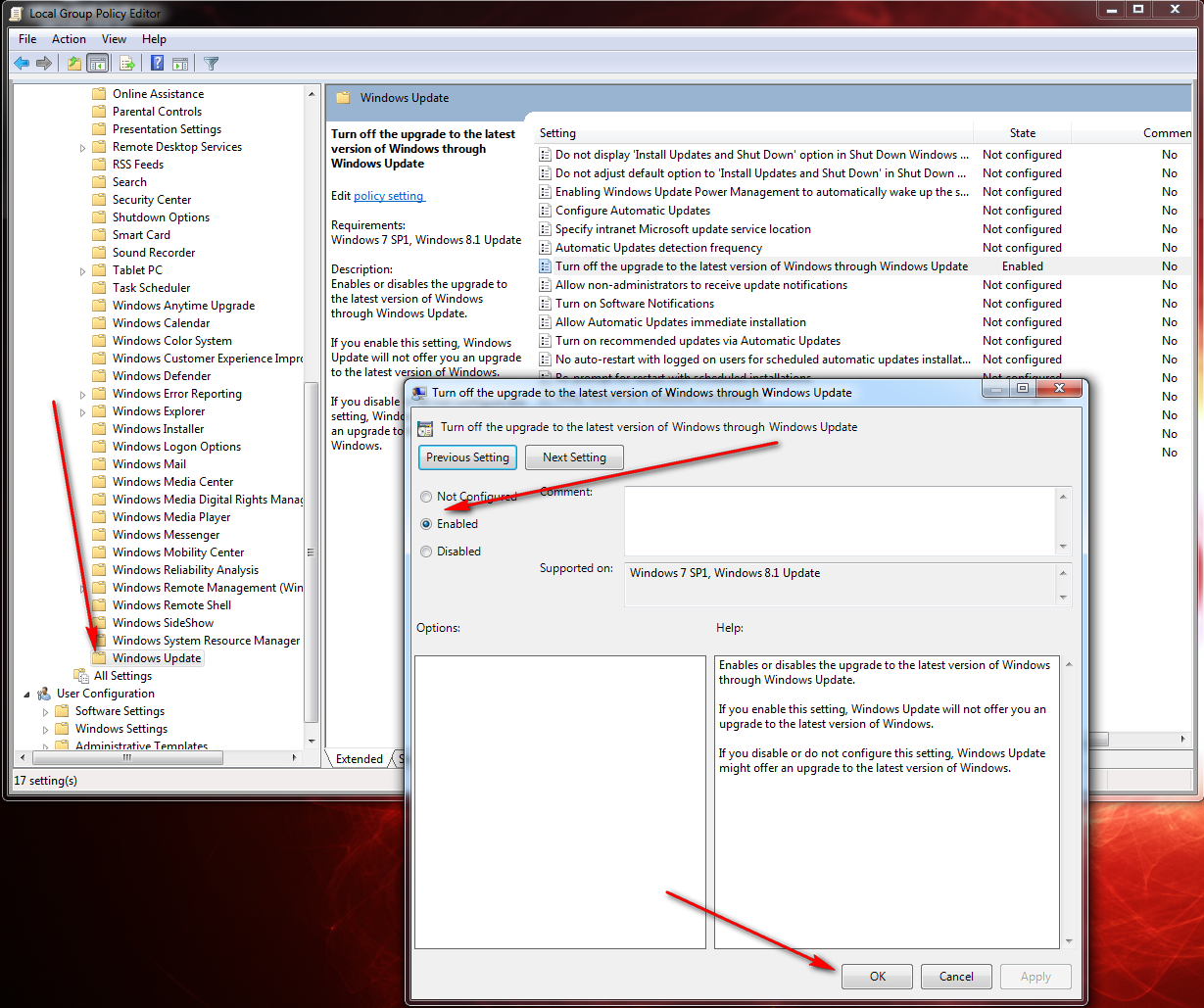Image resolution: width=1204 pixels, height=1008 pixels.
Task: Open the File menu
Action: [x=27, y=39]
